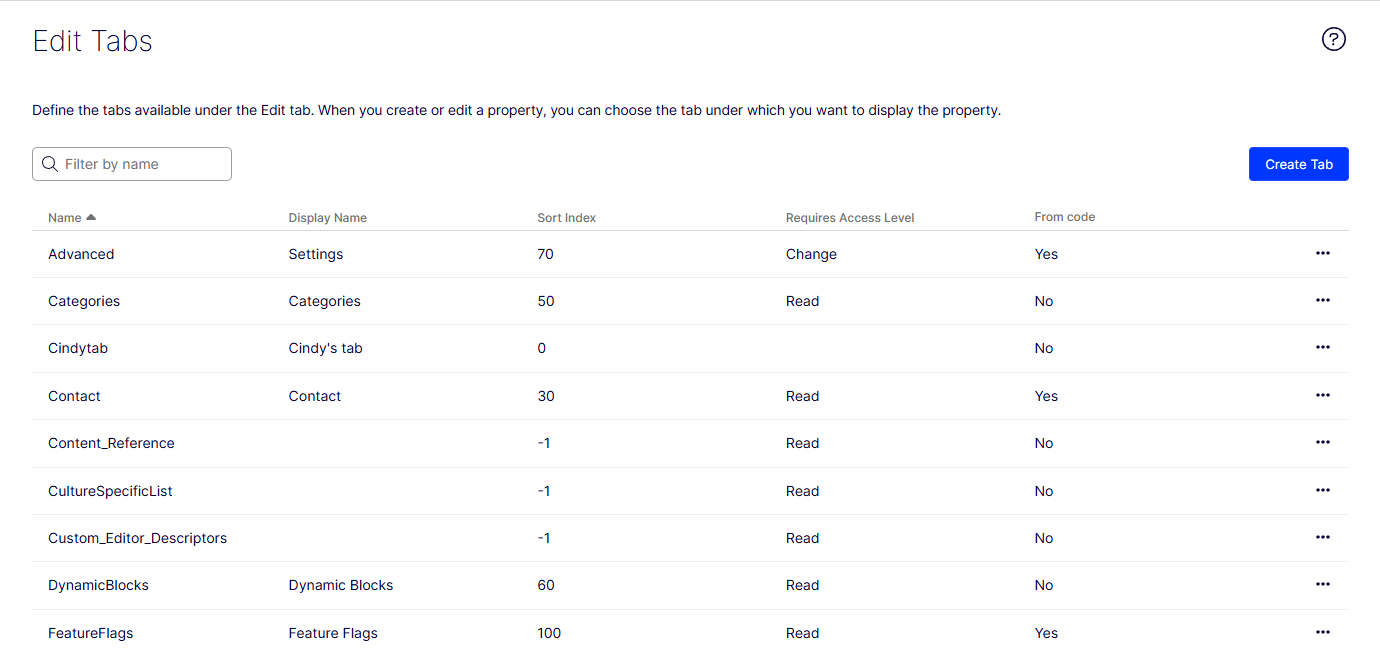Image resolution: width=1380 pixels, height=655 pixels.
Task: Open the ellipsis menu for Cindytab row
Action: point(1322,347)
